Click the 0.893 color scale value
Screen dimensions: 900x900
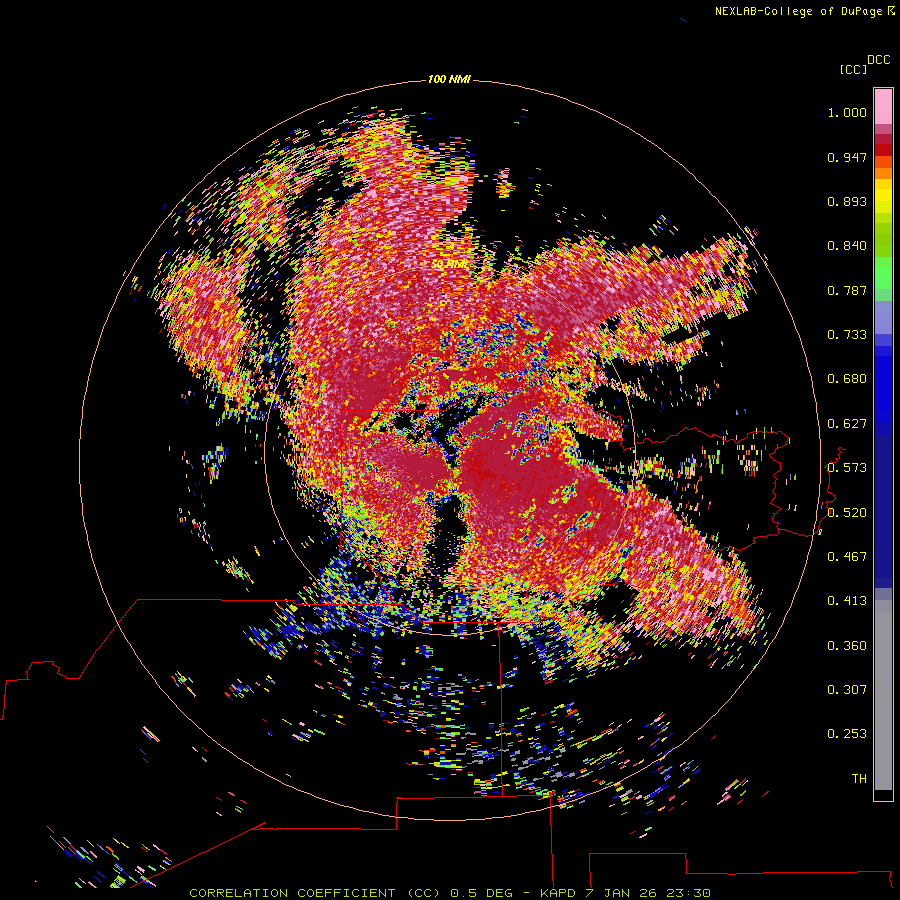click(847, 201)
